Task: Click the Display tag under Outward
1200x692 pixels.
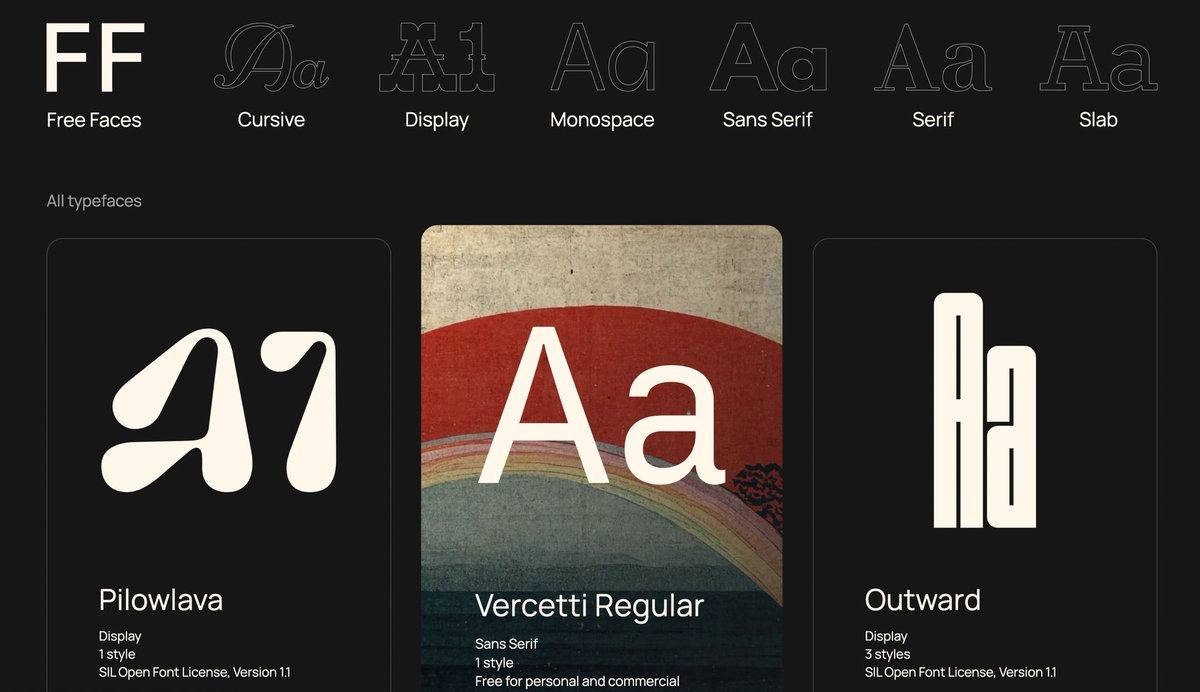Action: (x=886, y=636)
